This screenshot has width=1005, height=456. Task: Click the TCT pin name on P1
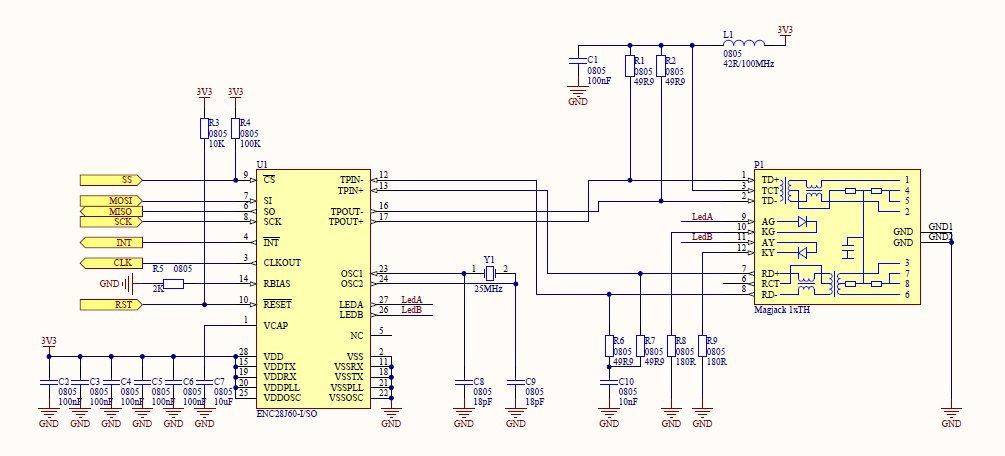770,191
